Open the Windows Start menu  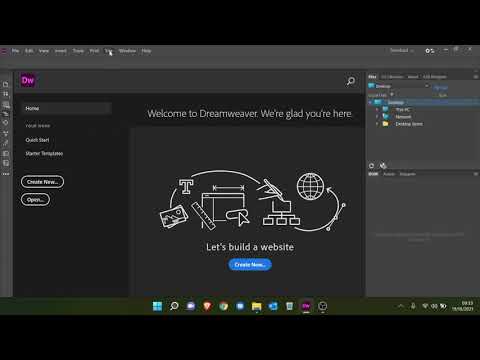point(157,306)
